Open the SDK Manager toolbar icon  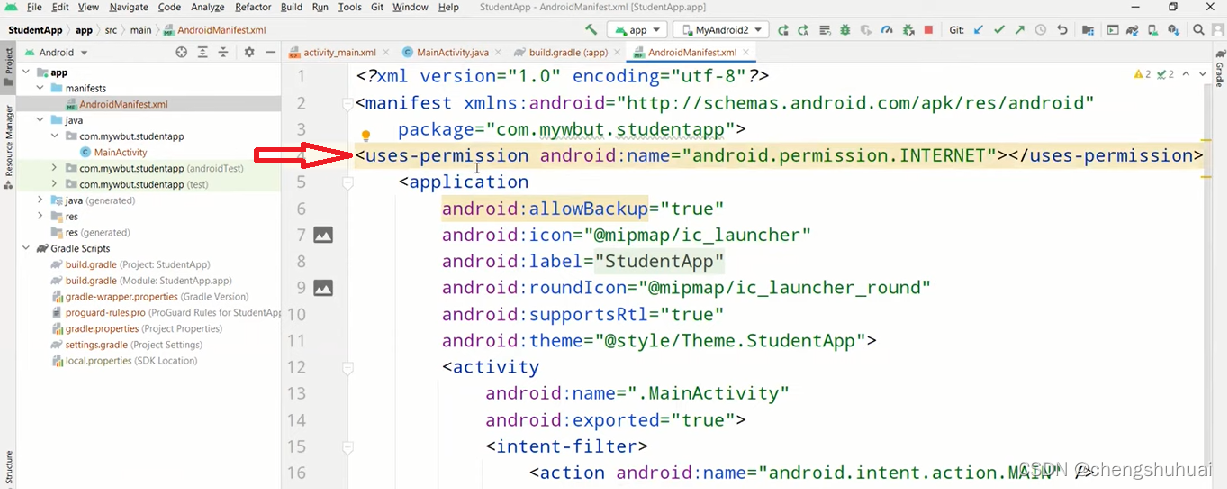click(1176, 30)
